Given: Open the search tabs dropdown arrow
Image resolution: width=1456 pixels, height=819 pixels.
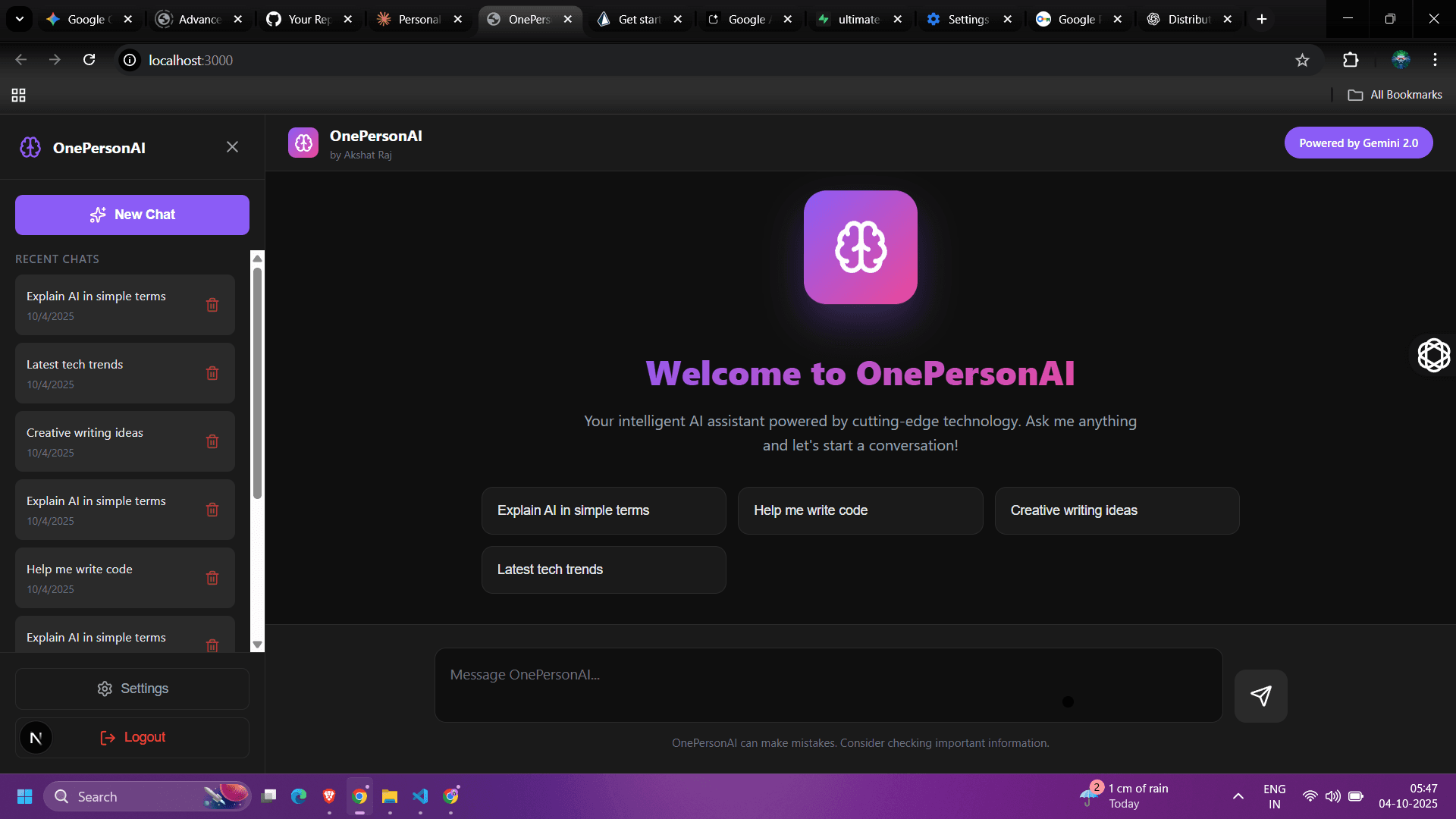Looking at the screenshot, I should (19, 19).
